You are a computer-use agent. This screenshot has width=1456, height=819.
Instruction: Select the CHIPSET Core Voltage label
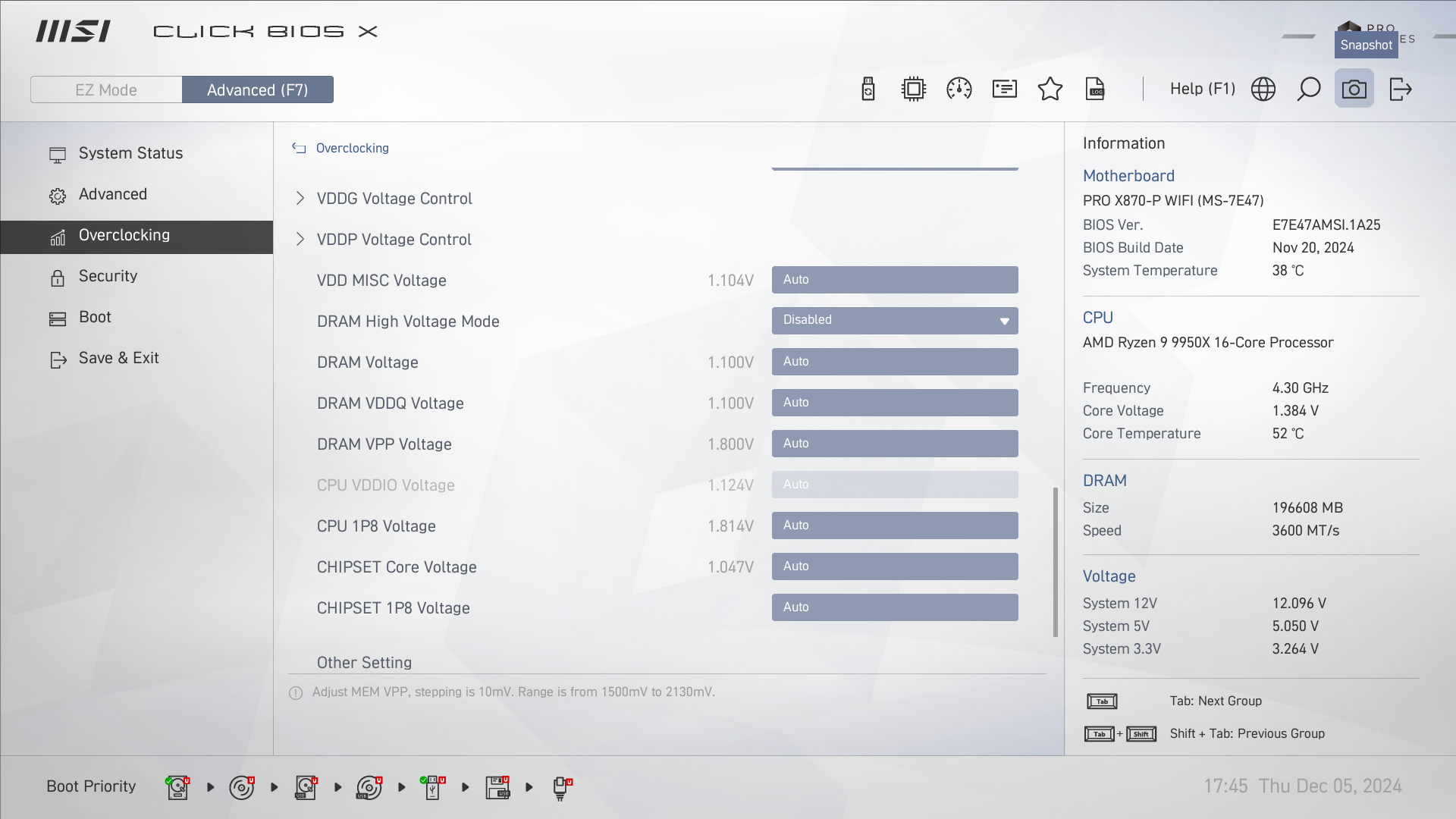[x=397, y=567]
